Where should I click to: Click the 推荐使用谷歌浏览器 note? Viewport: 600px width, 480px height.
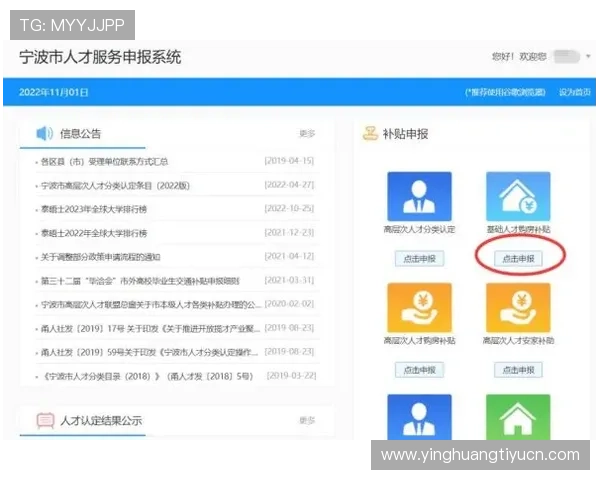[x=505, y=92]
